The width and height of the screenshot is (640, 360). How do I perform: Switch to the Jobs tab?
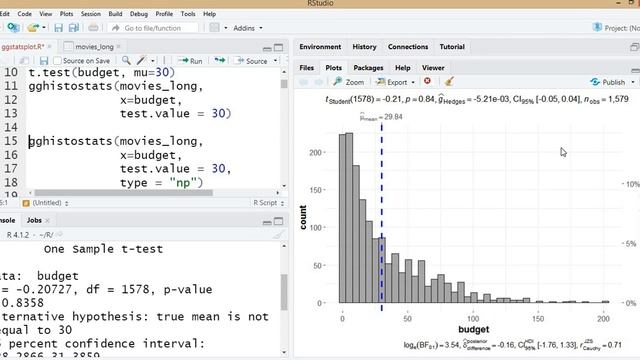[x=34, y=220]
